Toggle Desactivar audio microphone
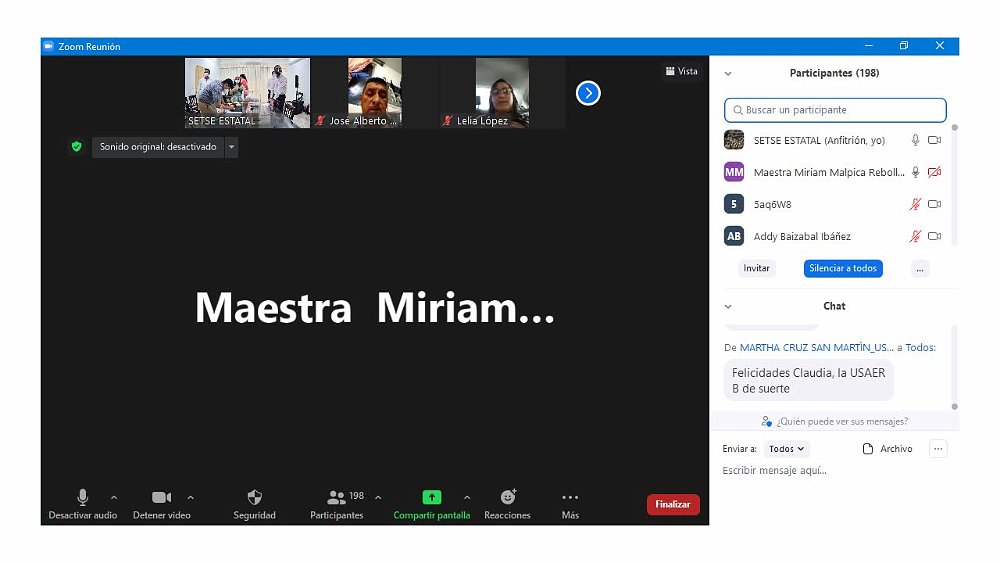This screenshot has width=1000, height=563. coord(83,497)
